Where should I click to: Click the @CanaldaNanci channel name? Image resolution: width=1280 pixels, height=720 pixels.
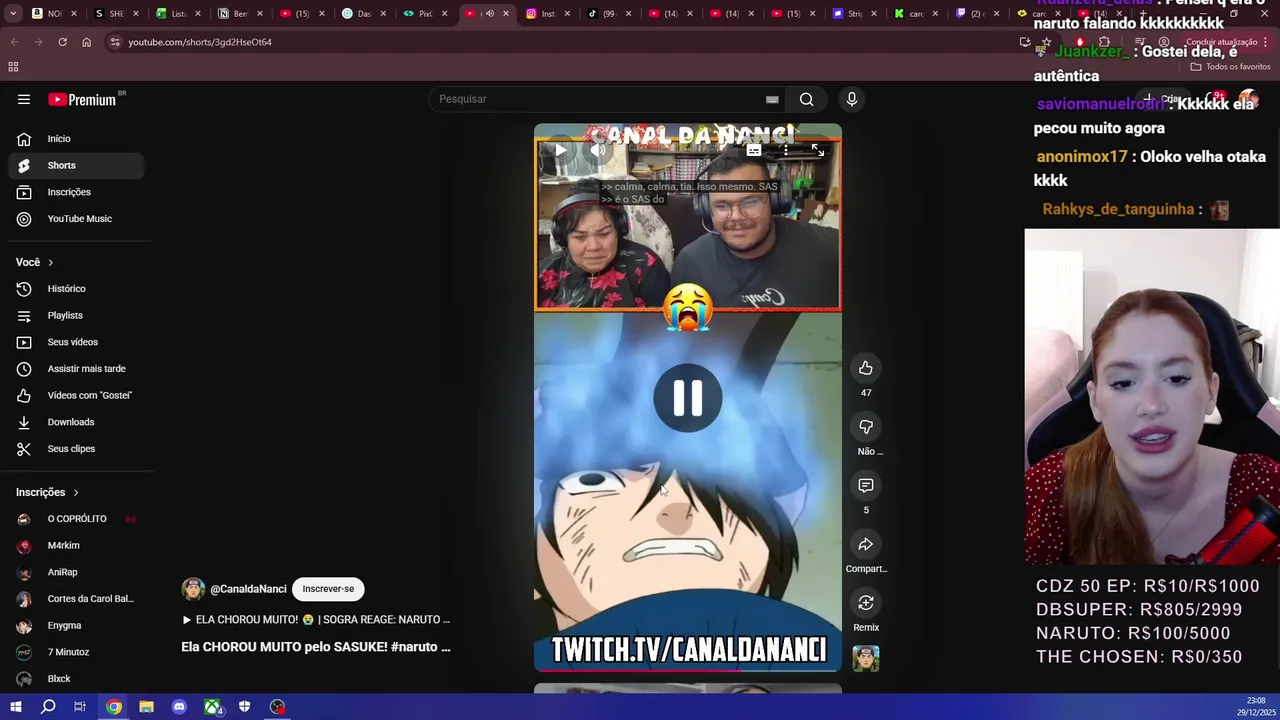(x=248, y=589)
